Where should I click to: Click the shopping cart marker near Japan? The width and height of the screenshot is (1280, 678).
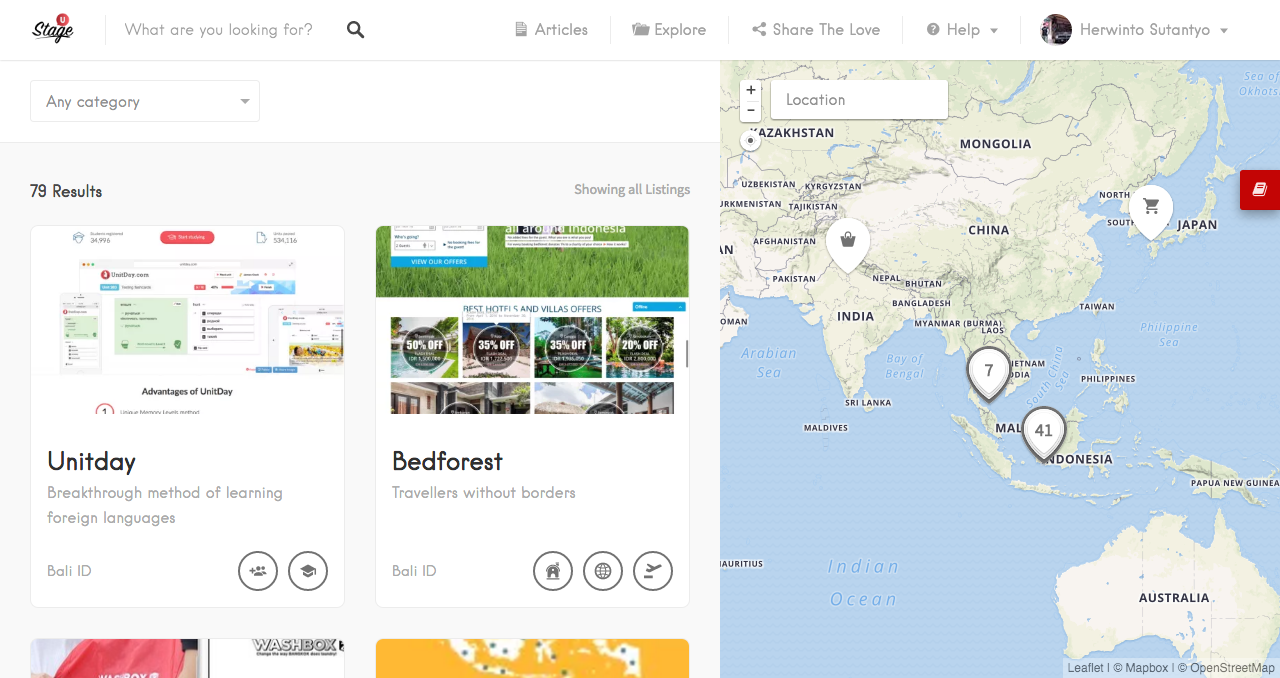(x=1151, y=210)
